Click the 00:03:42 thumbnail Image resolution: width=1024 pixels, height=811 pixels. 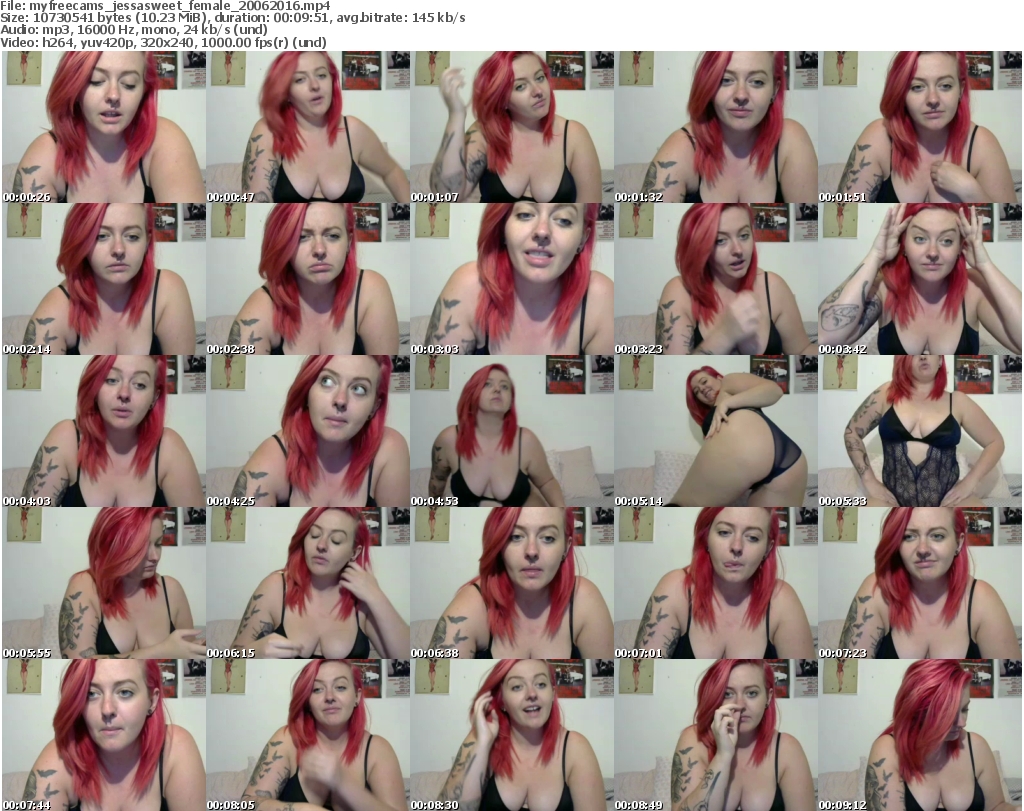coord(920,279)
